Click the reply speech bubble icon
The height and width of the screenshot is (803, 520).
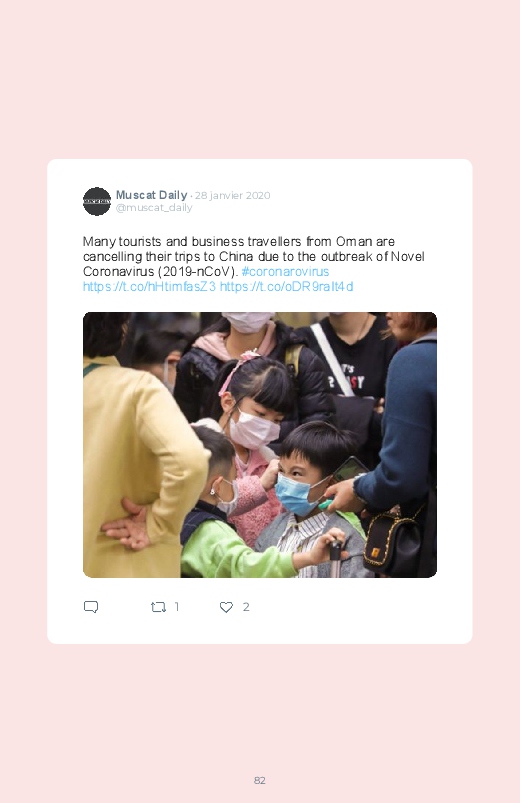pyautogui.click(x=91, y=607)
